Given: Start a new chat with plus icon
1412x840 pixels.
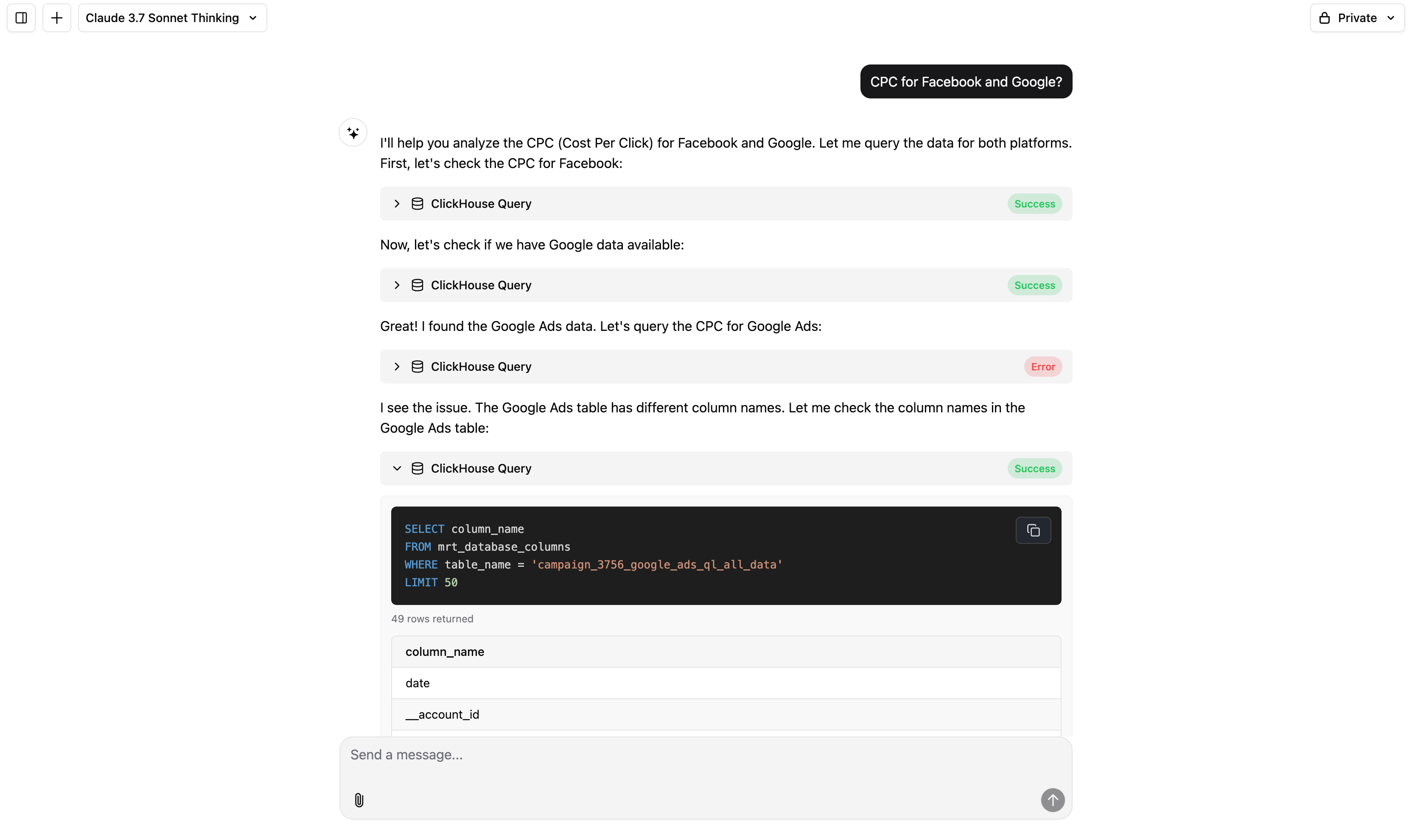Looking at the screenshot, I should pos(56,18).
